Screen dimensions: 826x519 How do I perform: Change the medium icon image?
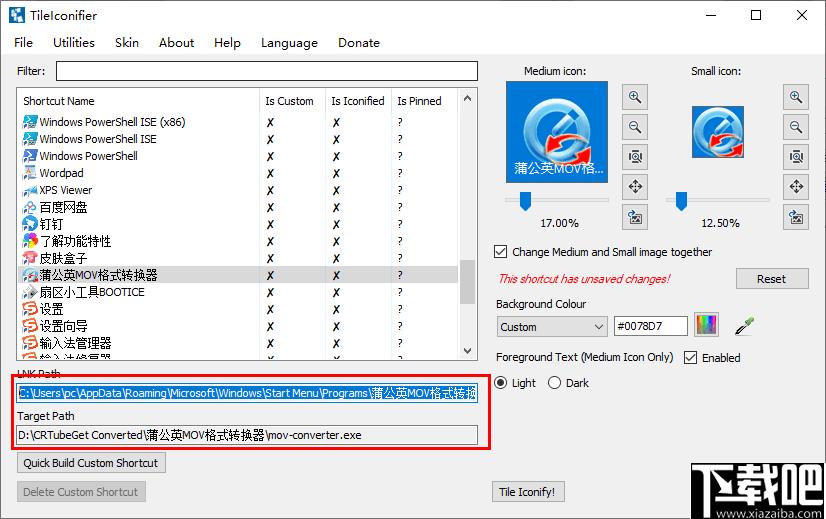tap(635, 217)
